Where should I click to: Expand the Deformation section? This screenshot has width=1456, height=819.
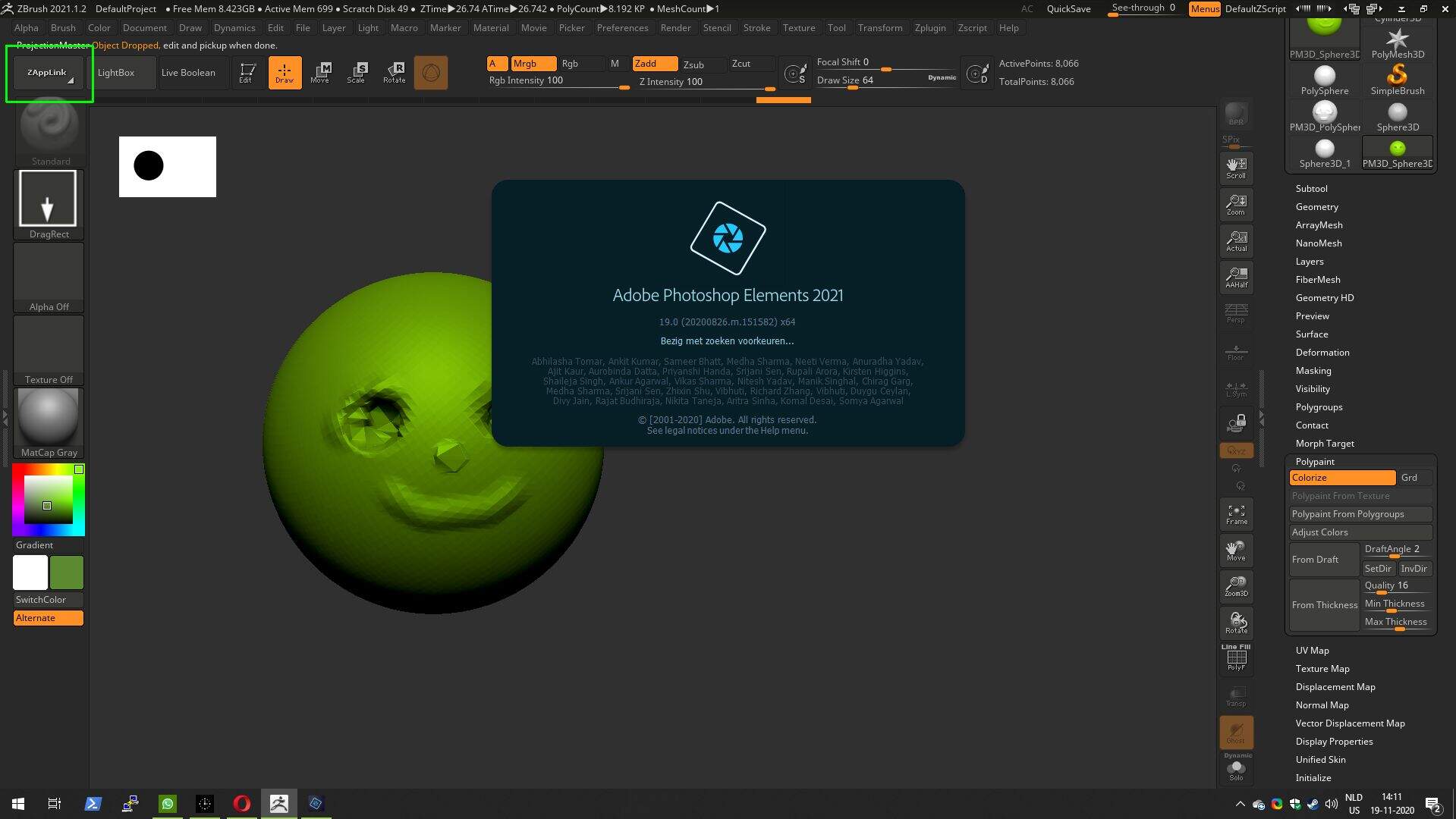(x=1322, y=353)
